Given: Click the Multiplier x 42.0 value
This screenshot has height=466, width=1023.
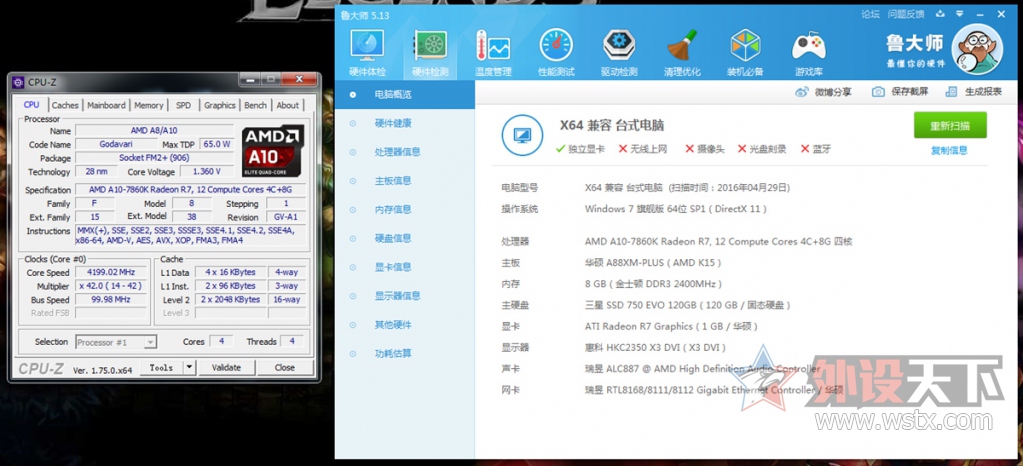Looking at the screenshot, I should [110, 286].
